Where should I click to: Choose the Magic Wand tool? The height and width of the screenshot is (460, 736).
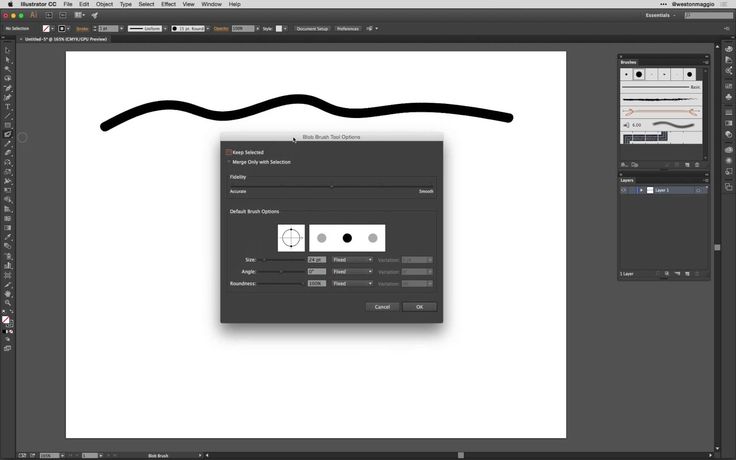pos(8,69)
